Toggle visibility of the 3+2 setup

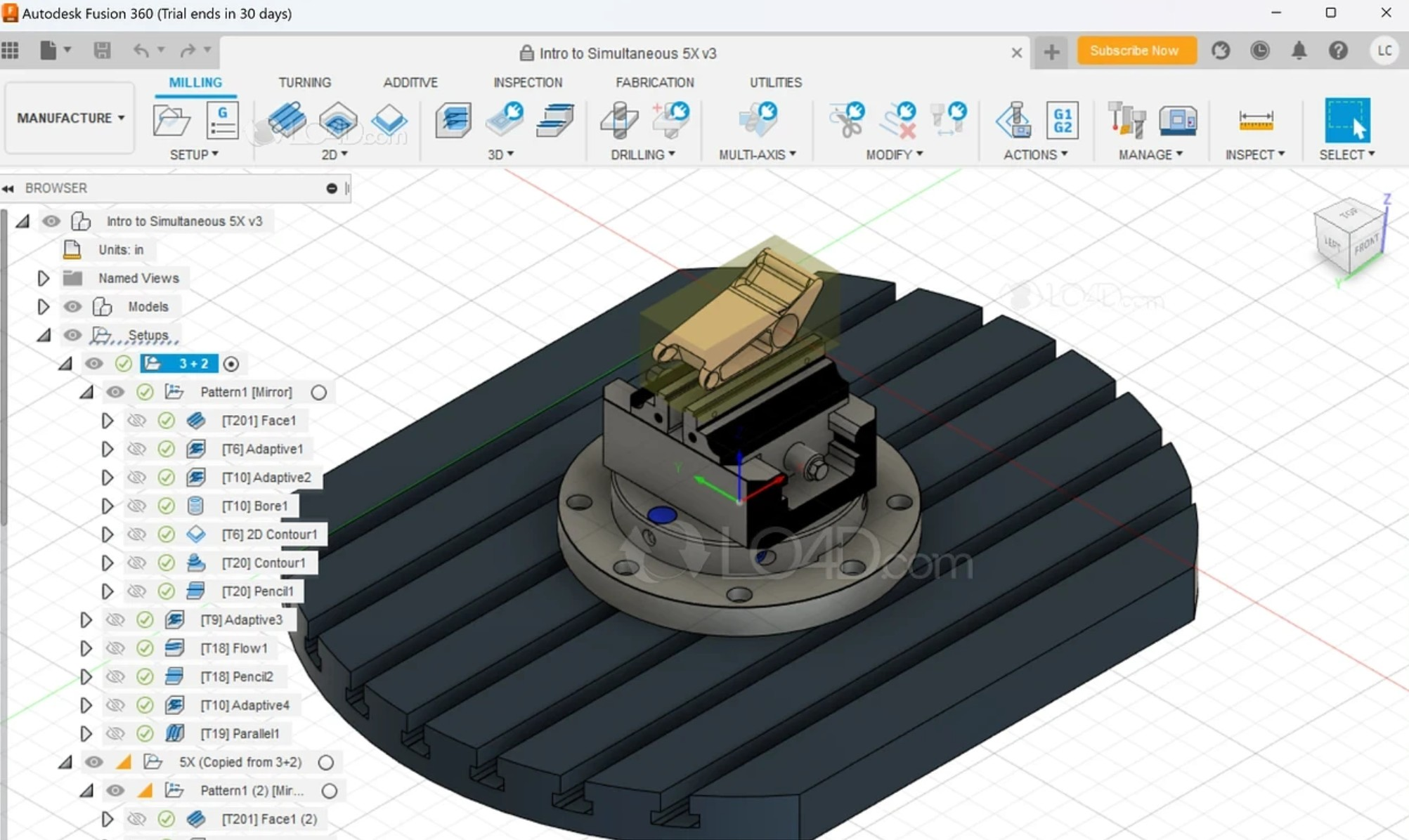(x=93, y=363)
